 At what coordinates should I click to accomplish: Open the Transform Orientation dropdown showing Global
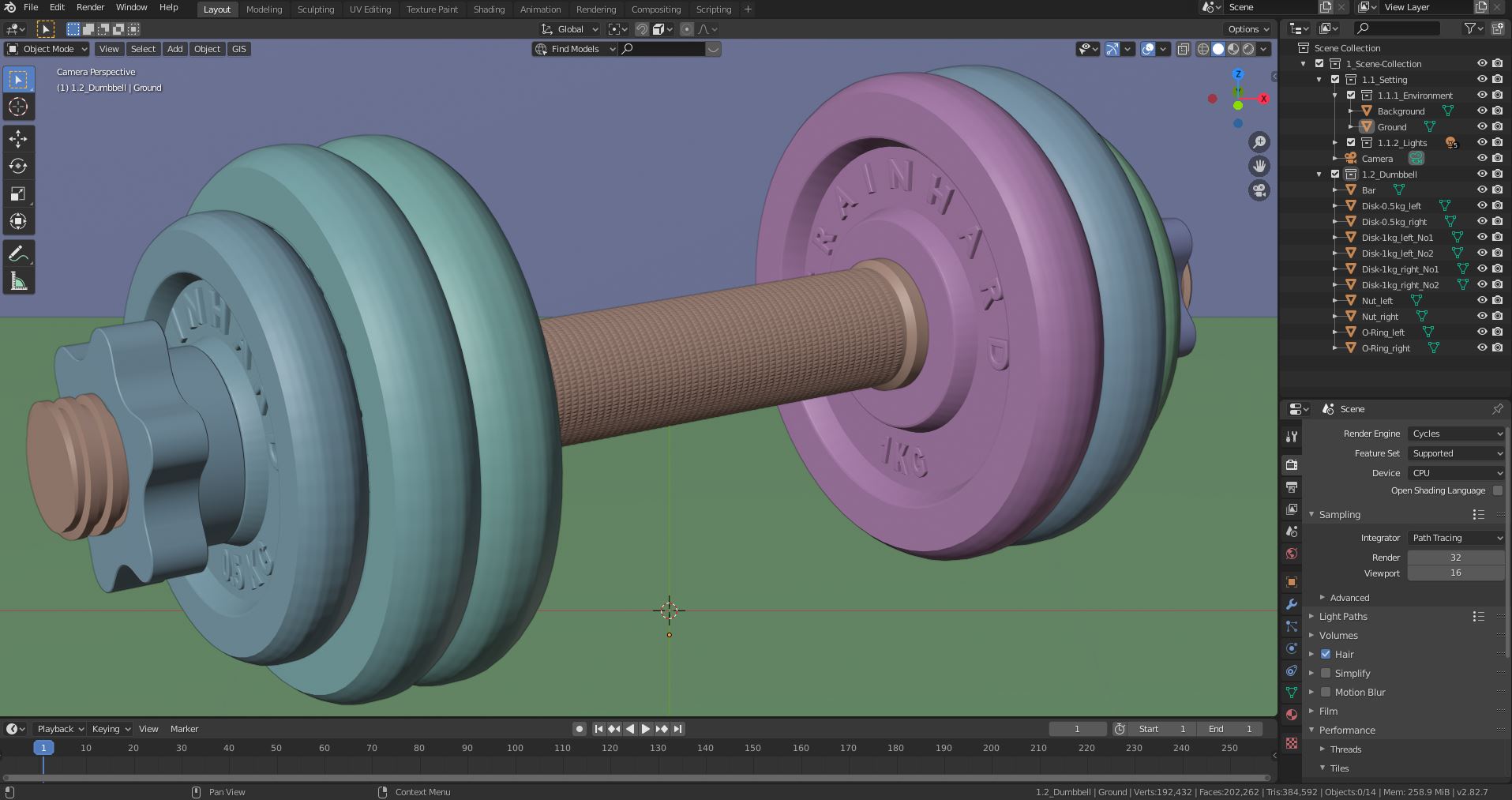click(568, 28)
